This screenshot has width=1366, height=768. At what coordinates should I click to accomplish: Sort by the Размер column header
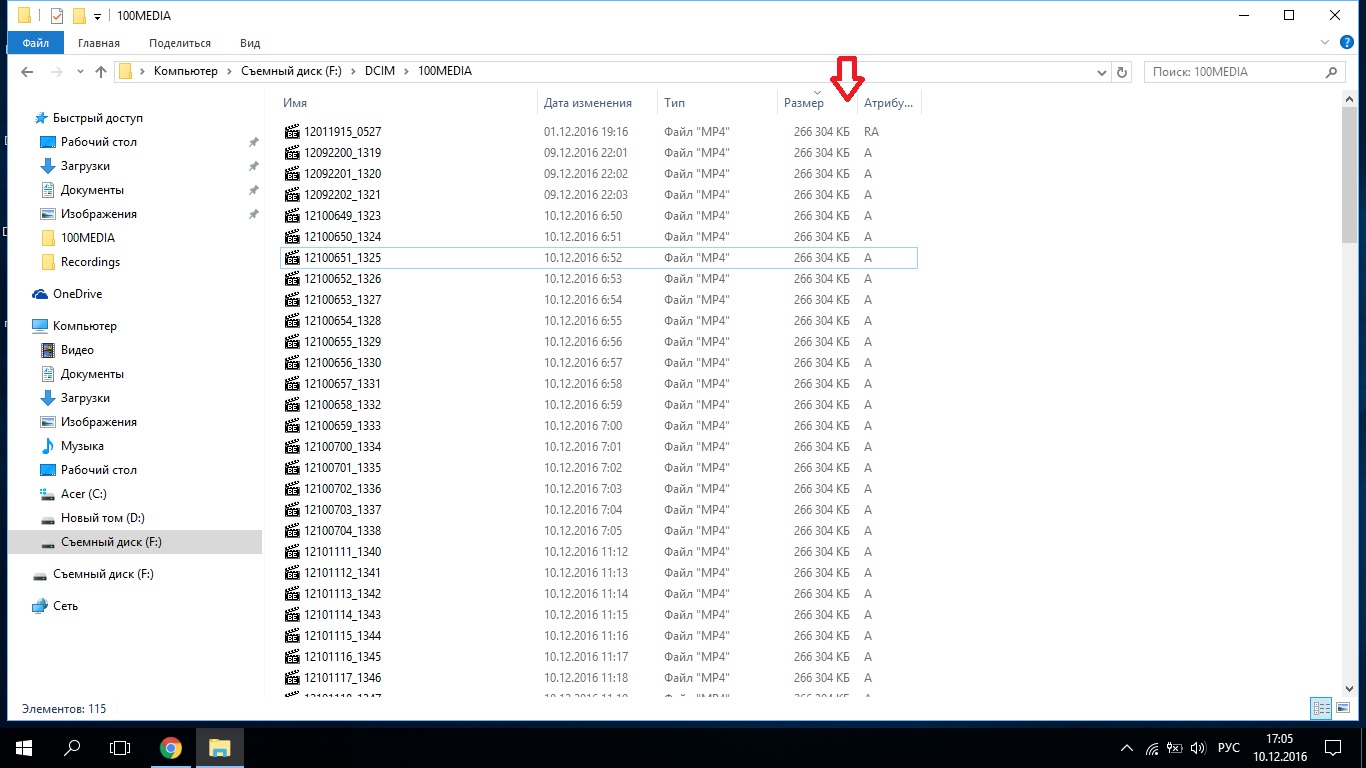(804, 103)
